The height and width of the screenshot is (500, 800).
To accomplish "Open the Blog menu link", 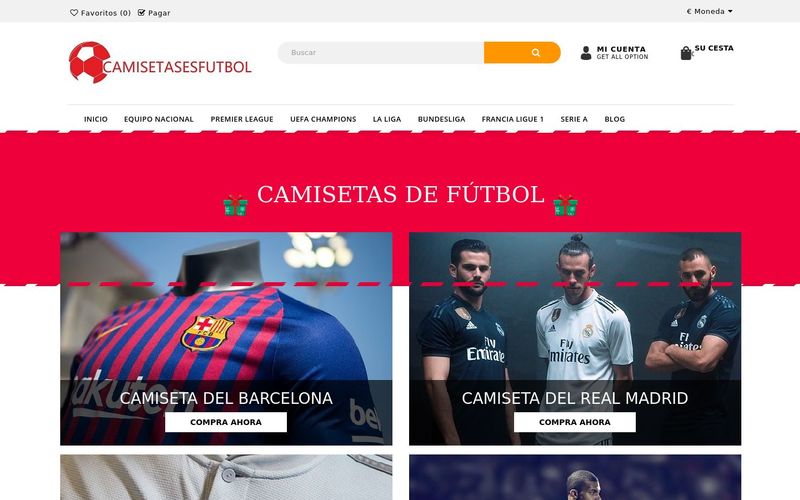I will click(614, 119).
